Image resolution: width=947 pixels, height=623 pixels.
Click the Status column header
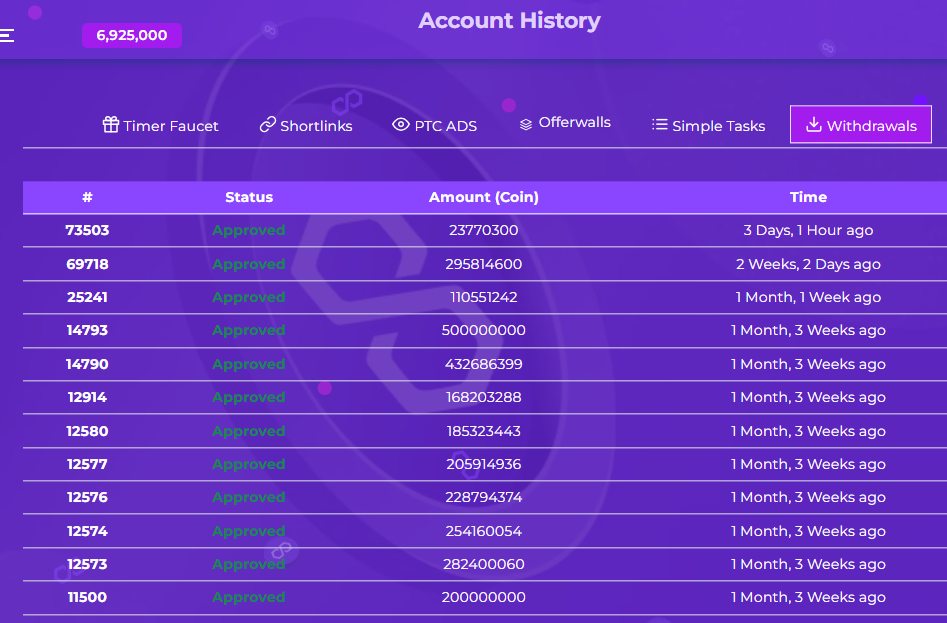[249, 197]
